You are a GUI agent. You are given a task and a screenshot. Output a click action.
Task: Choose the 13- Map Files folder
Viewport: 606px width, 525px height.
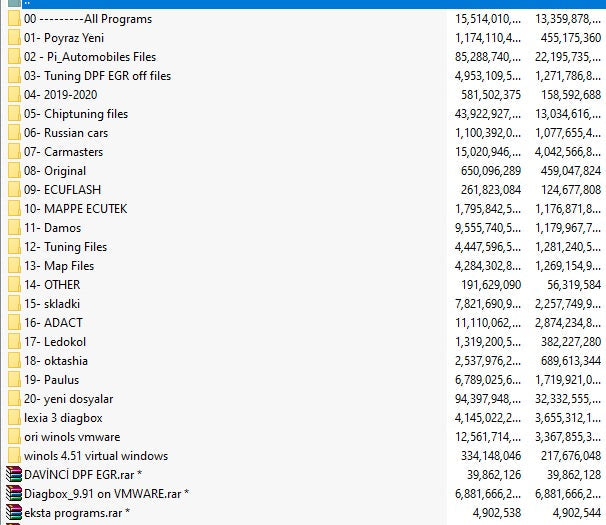click(x=59, y=266)
